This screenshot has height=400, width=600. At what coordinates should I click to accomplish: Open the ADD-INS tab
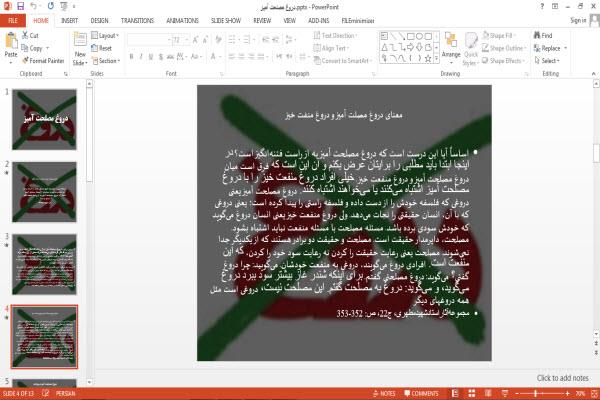coord(318,20)
